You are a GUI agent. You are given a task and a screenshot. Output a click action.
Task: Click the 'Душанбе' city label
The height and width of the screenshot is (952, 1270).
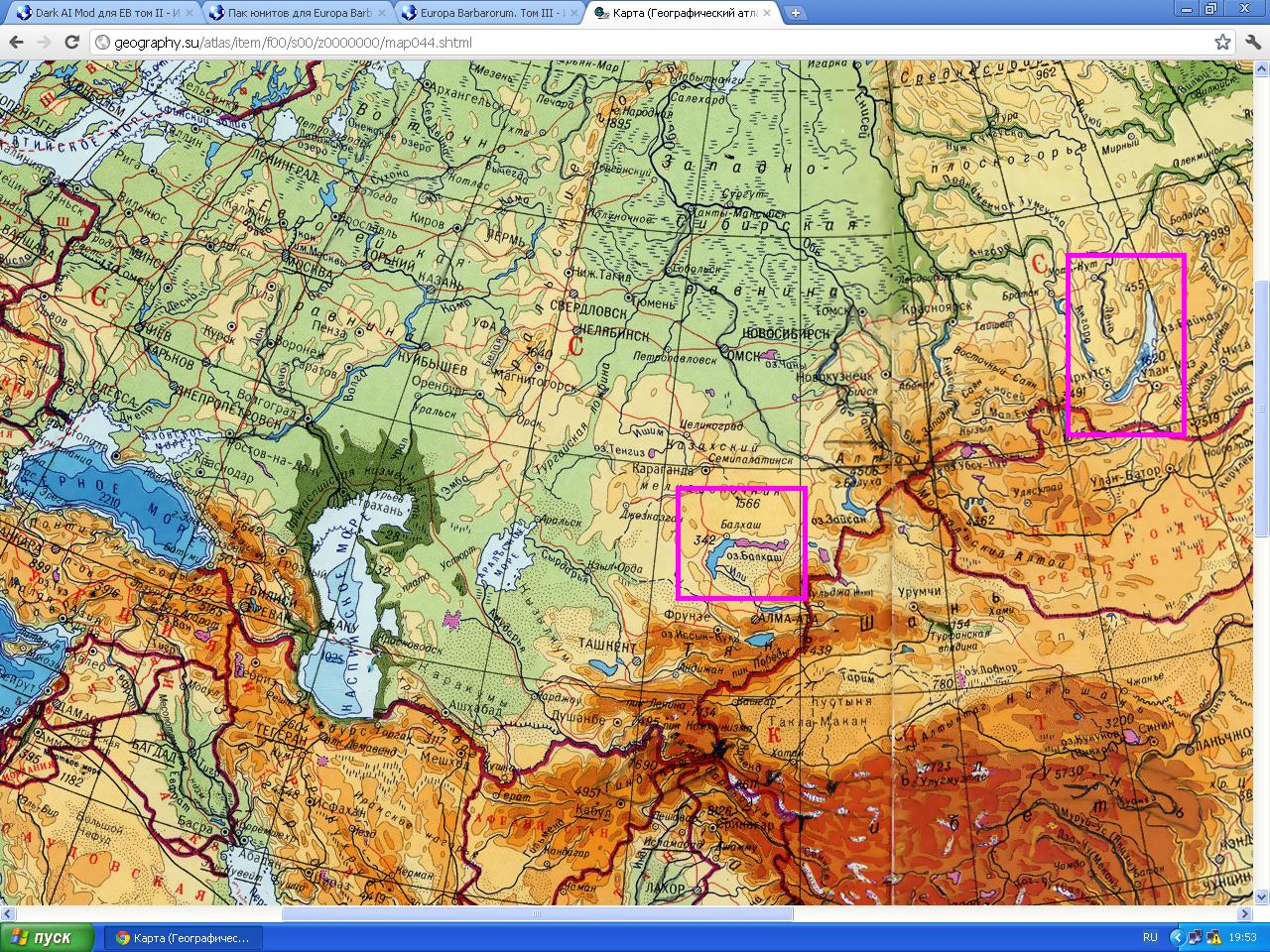(x=576, y=717)
